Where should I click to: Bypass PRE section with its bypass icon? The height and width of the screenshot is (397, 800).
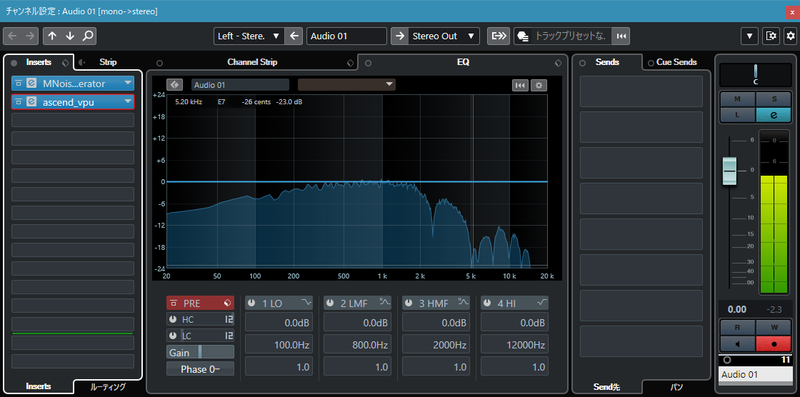(174, 303)
